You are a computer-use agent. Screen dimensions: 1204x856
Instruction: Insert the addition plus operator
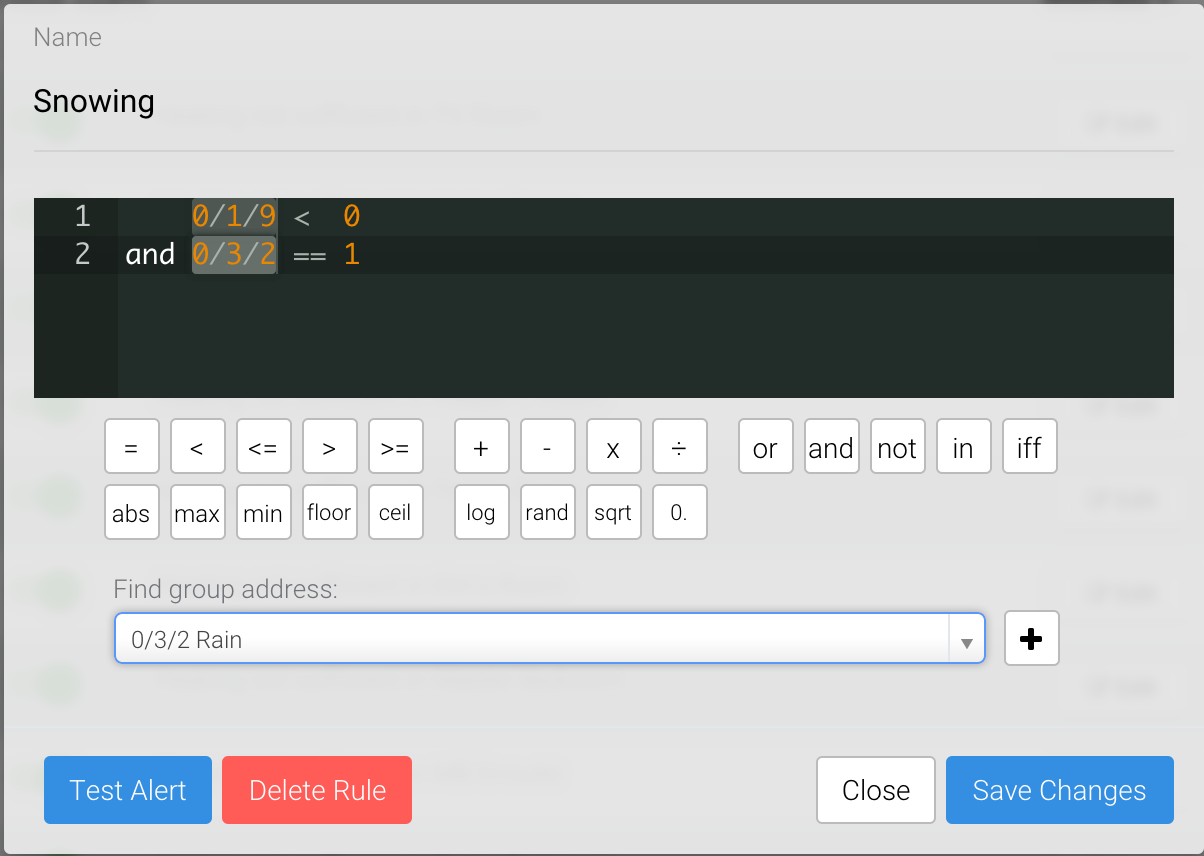(481, 446)
